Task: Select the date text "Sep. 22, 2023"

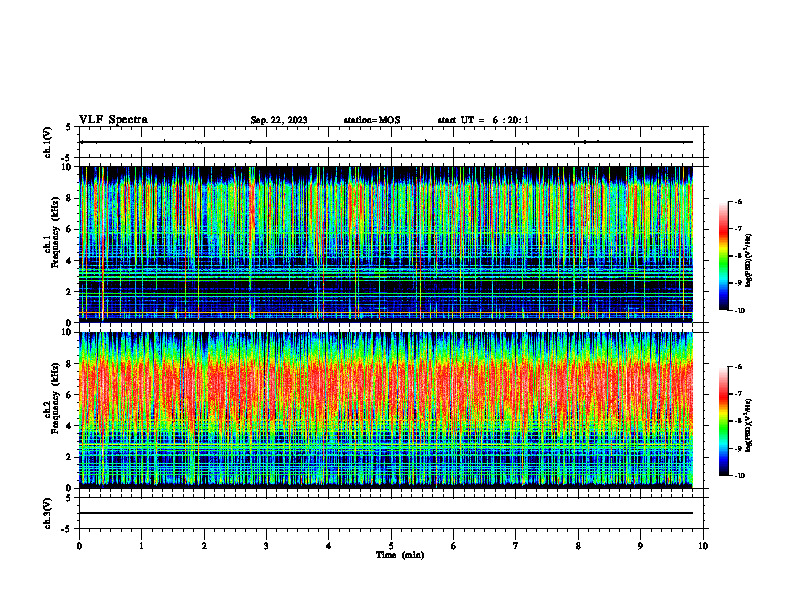Action: [279, 120]
